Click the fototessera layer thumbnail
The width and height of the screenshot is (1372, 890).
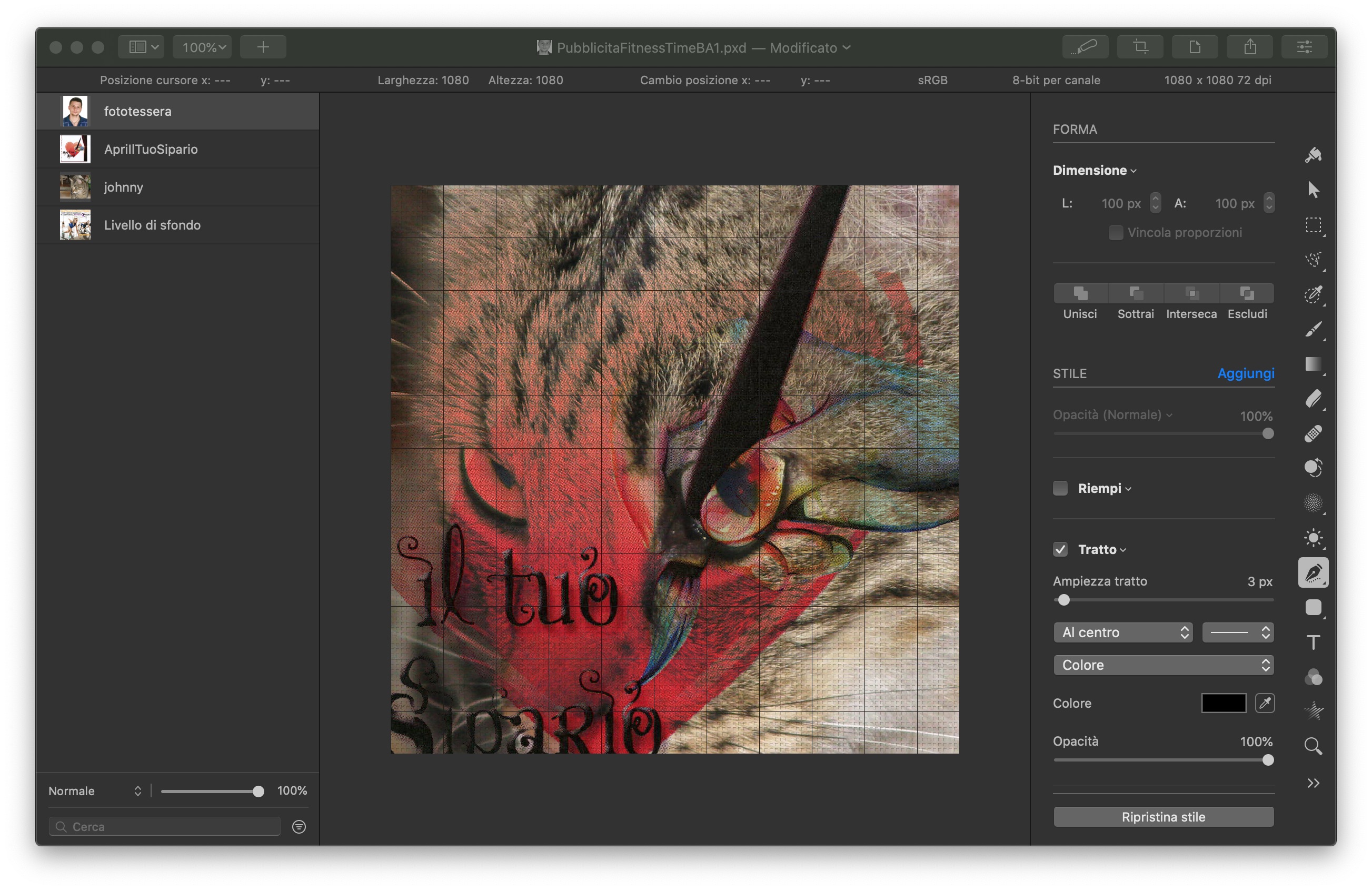click(x=75, y=111)
